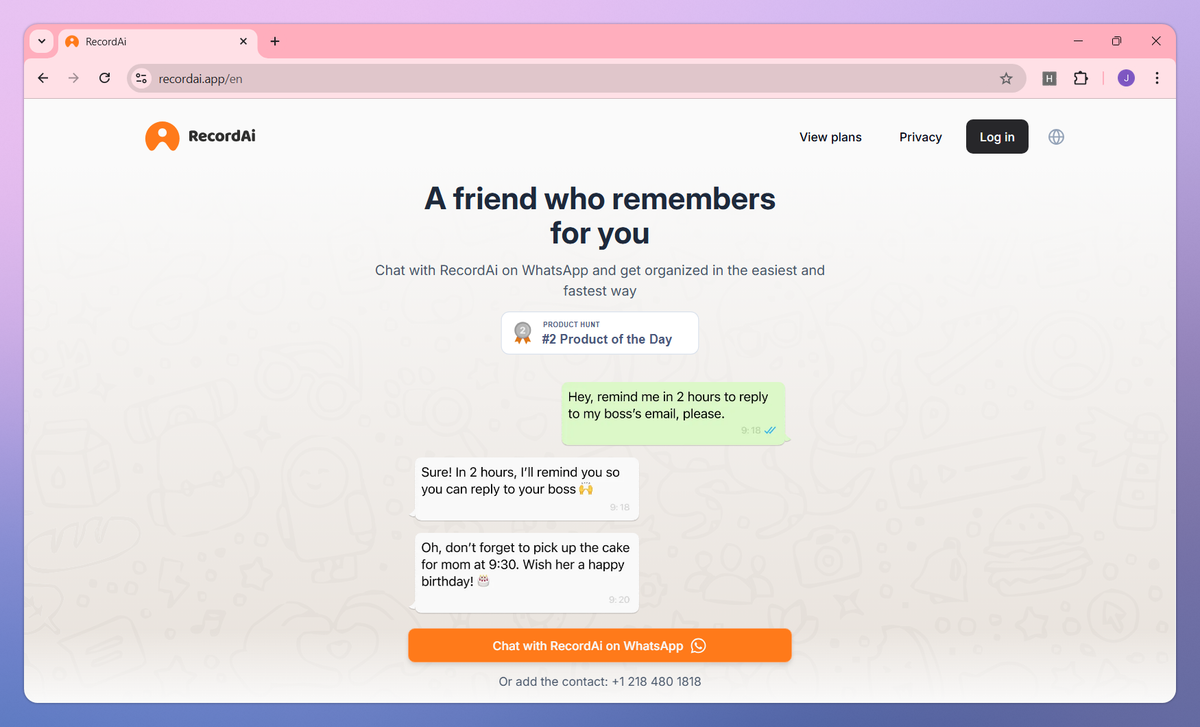Click the browser forward arrow
Image resolution: width=1200 pixels, height=727 pixels.
[x=73, y=78]
